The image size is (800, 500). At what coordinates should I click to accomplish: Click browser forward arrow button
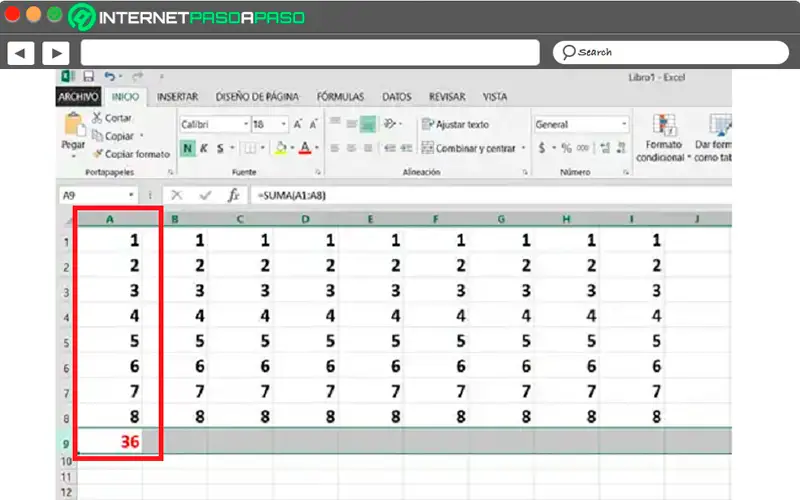click(x=56, y=53)
